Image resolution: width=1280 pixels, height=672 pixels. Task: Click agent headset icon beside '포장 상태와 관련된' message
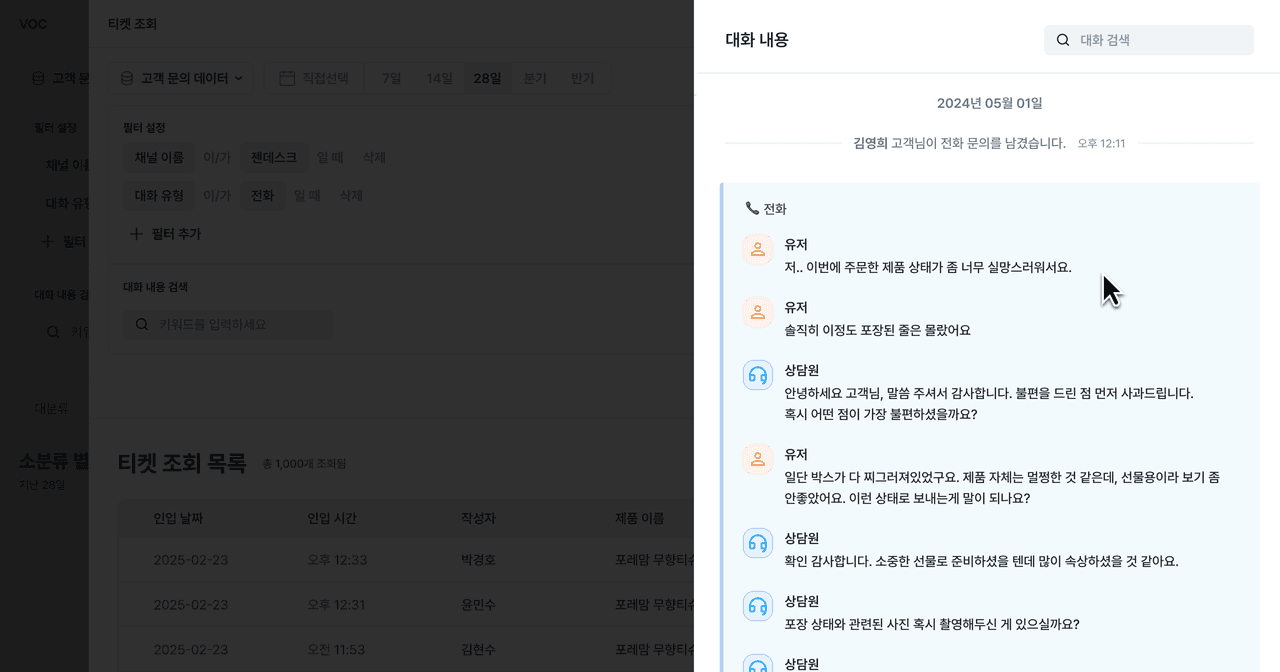758,606
